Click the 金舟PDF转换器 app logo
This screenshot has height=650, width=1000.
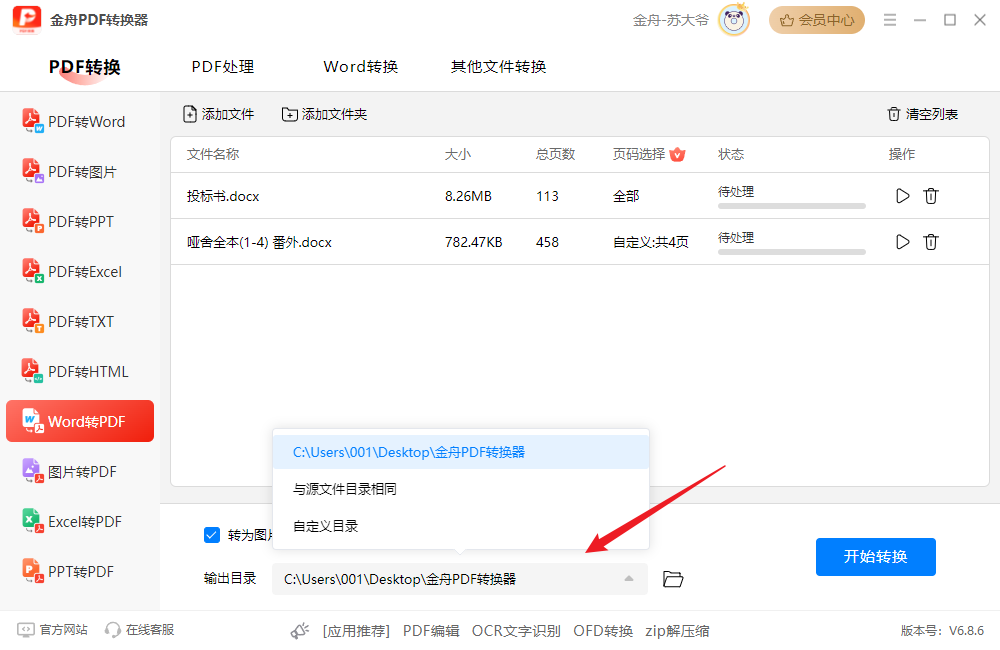(27, 20)
